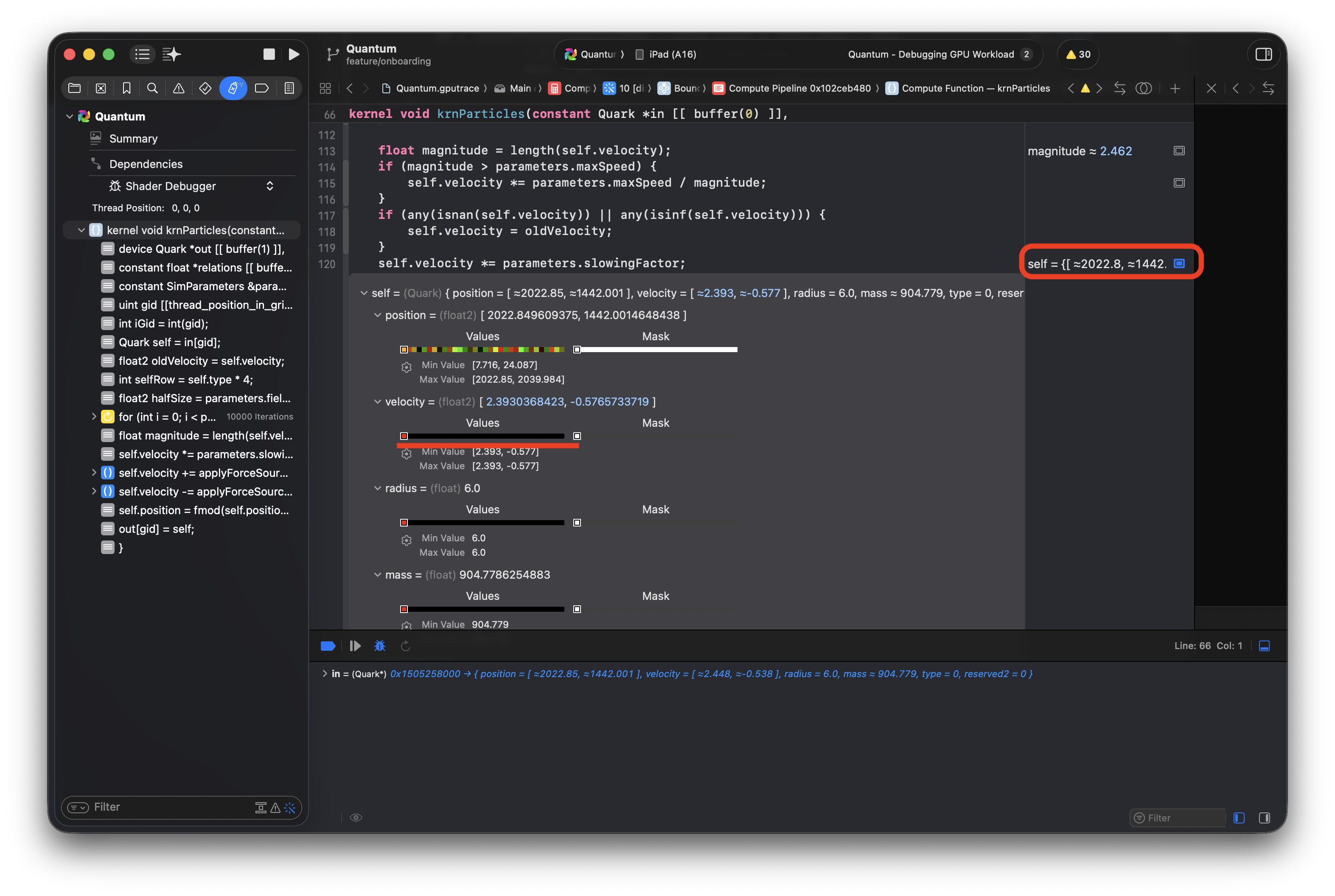Image resolution: width=1335 pixels, height=896 pixels.
Task: Select Dependencies in the navigator
Action: click(x=146, y=164)
